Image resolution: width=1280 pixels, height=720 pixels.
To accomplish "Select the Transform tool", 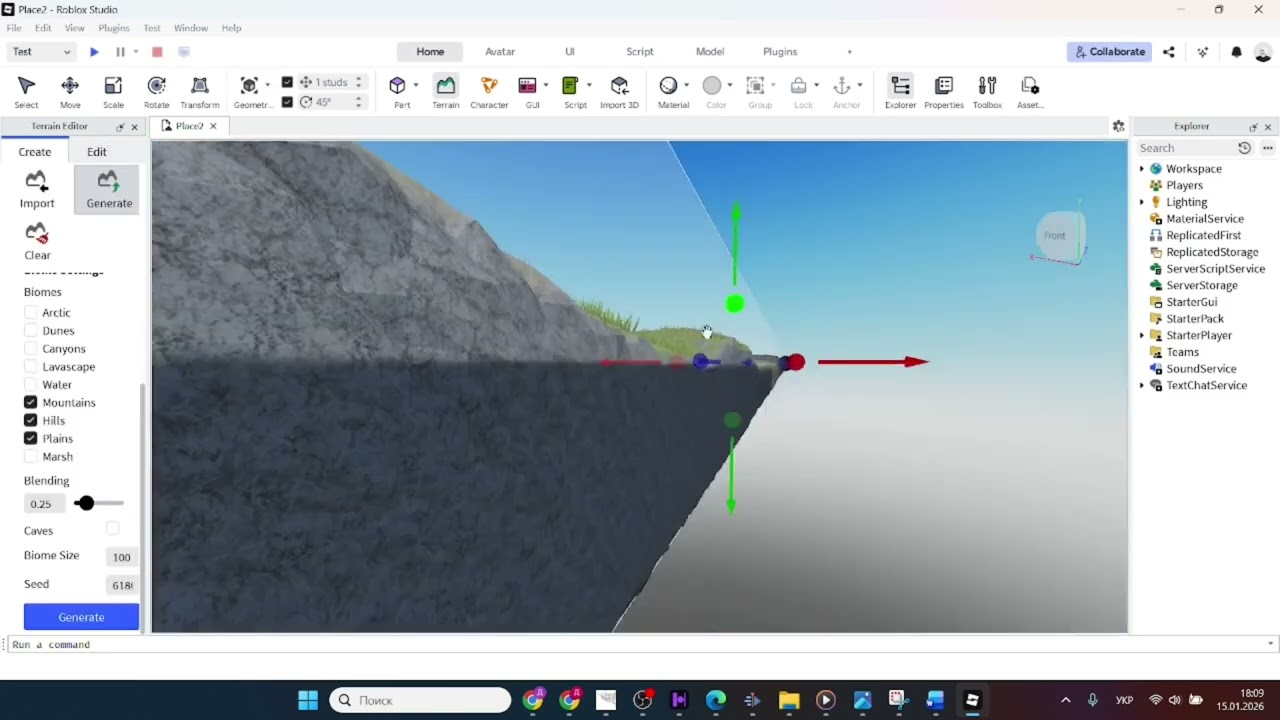I will click(x=200, y=91).
